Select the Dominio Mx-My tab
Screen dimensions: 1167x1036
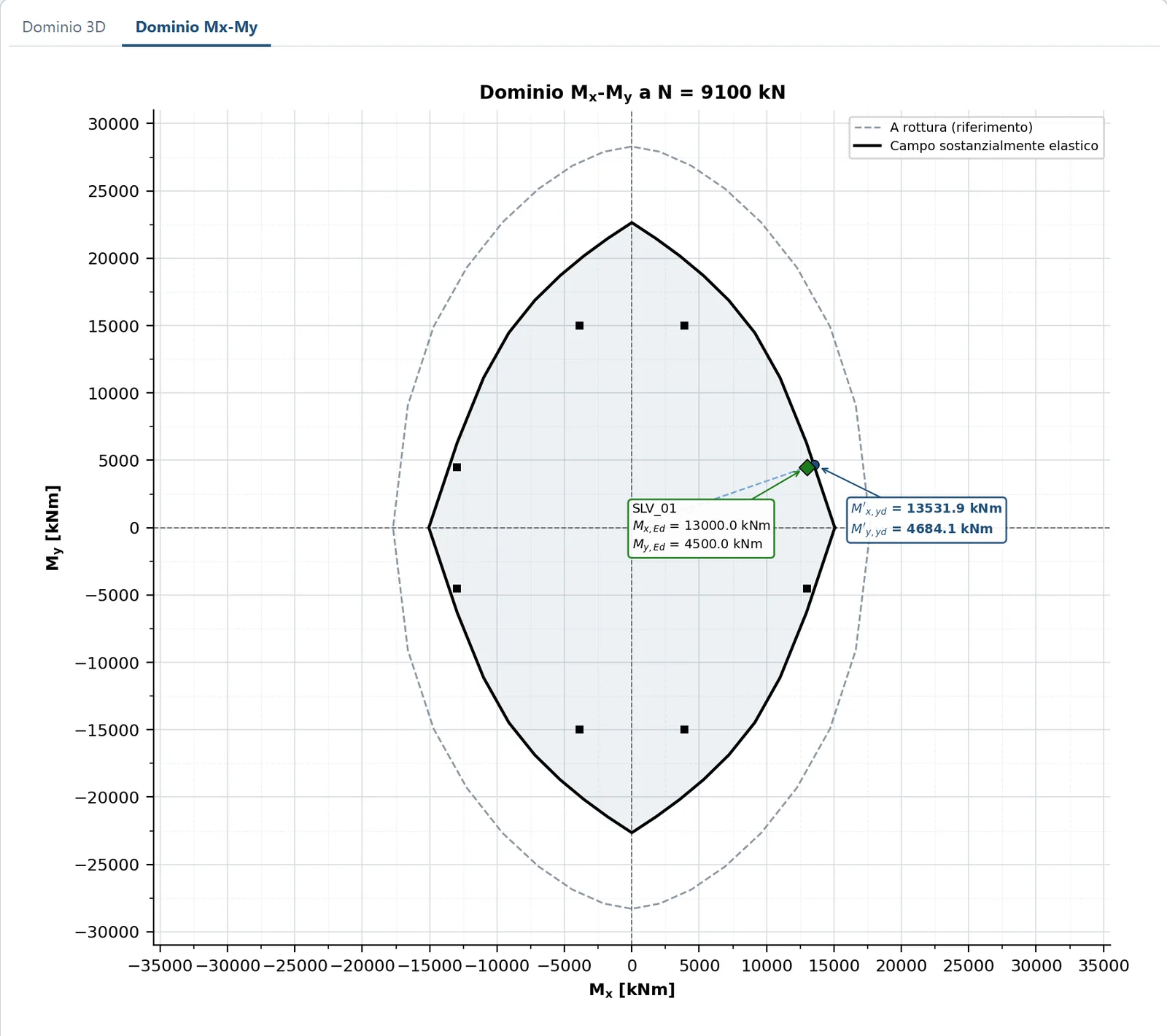[196, 27]
